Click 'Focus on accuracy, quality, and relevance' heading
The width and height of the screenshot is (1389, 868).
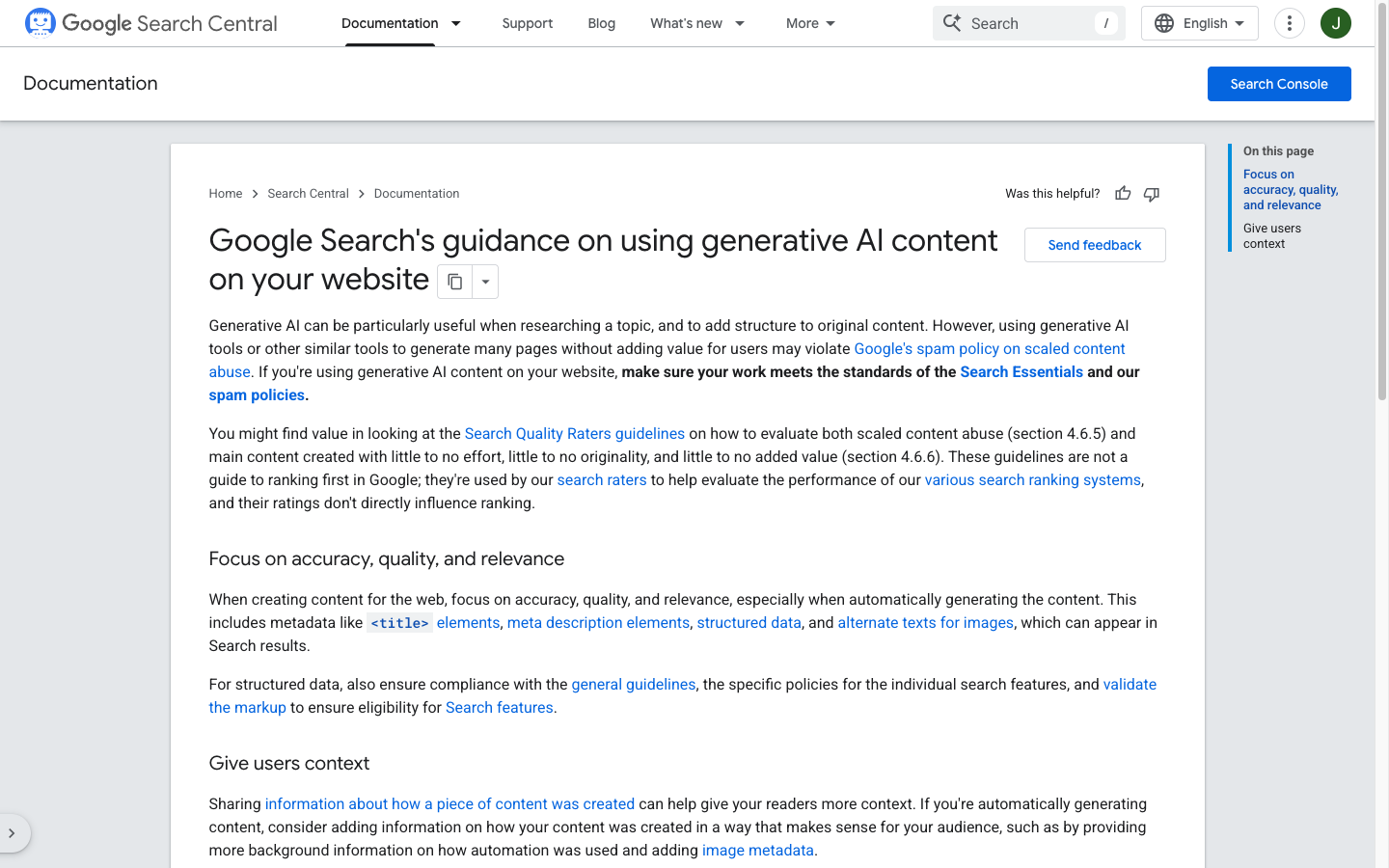tap(387, 559)
